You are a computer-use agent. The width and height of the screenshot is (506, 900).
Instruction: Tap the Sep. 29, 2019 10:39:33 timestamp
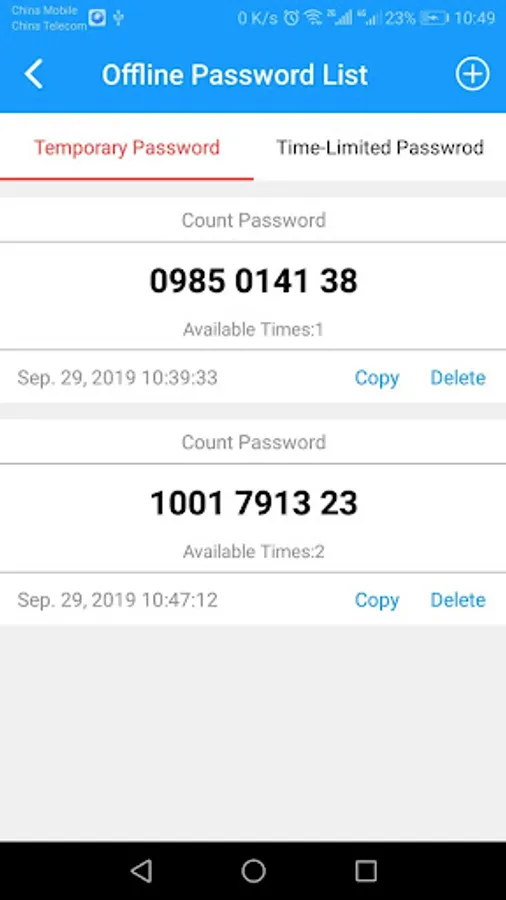click(x=117, y=378)
